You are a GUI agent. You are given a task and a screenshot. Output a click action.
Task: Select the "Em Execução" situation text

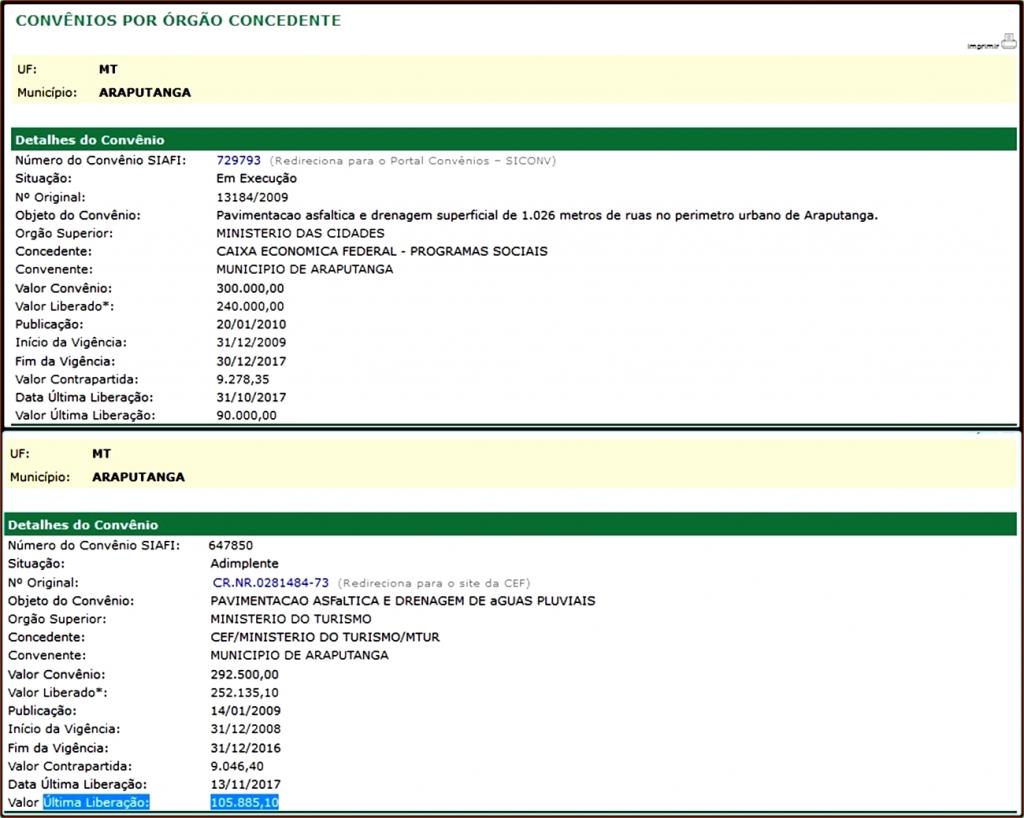(x=256, y=178)
